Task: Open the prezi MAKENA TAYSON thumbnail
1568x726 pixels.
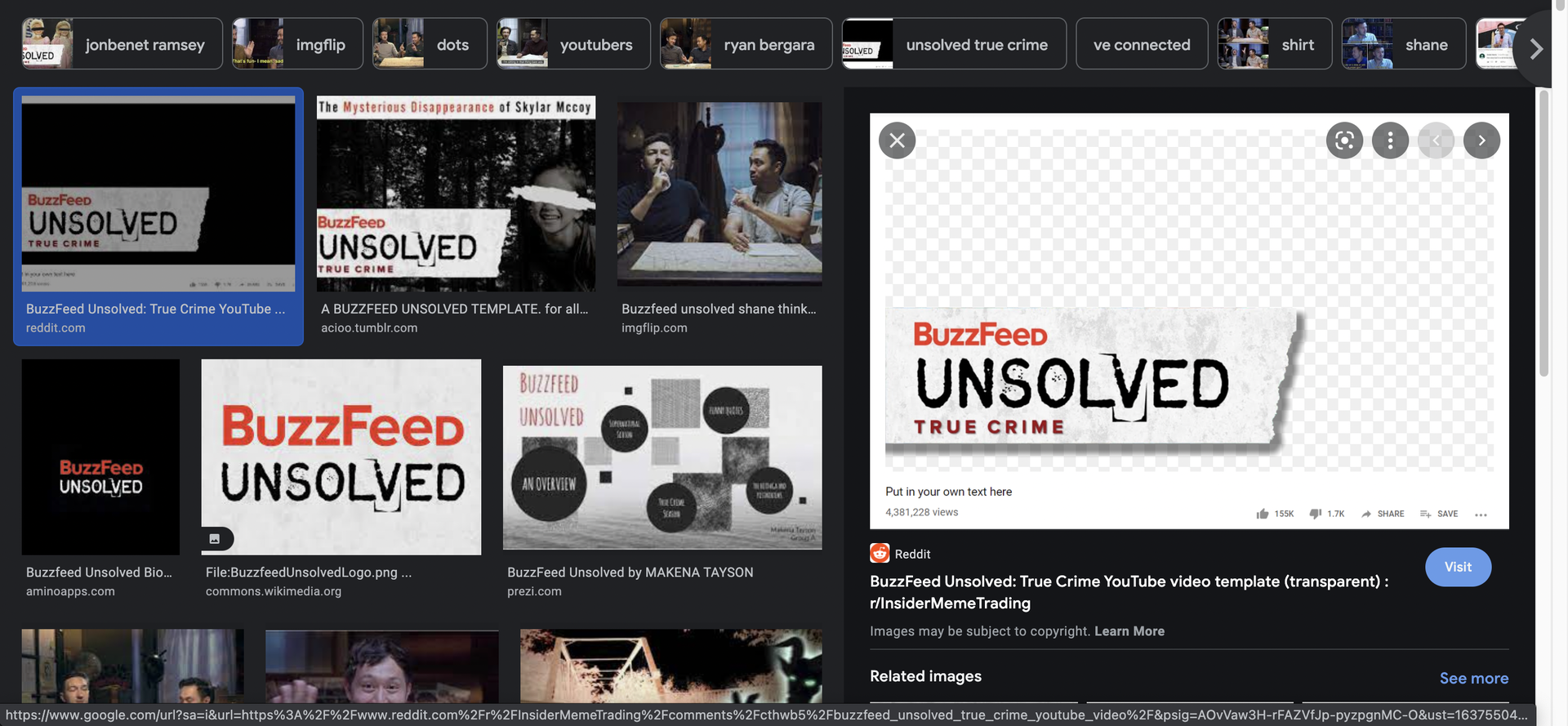Action: pos(662,457)
